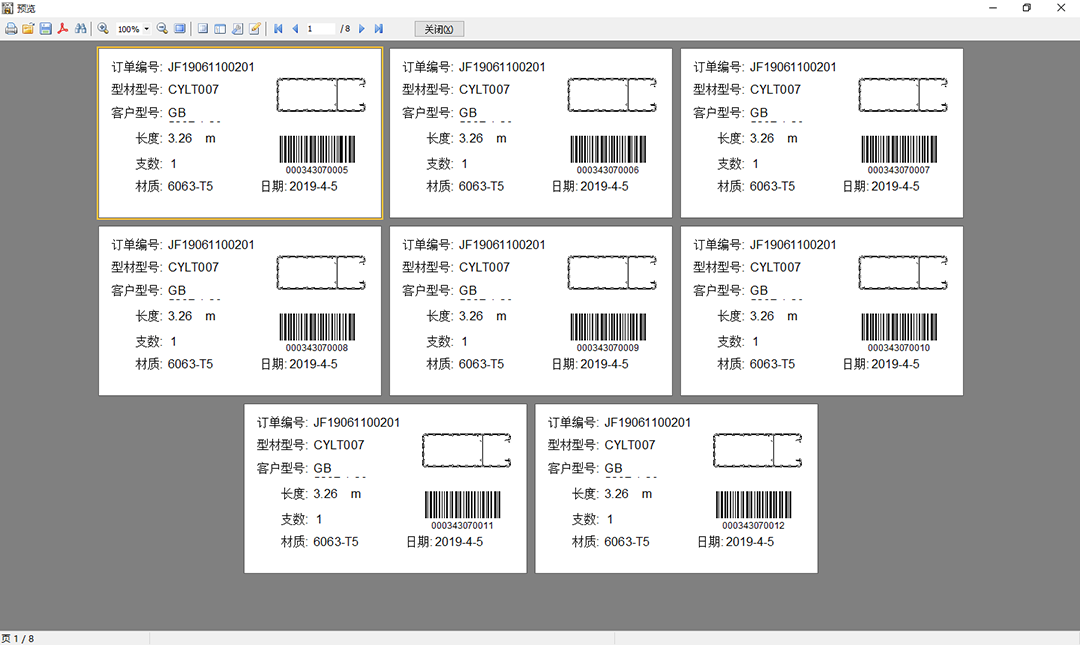
Task: Click 日期: 2019-4-5 on label 000343070011
Action: pos(444,542)
